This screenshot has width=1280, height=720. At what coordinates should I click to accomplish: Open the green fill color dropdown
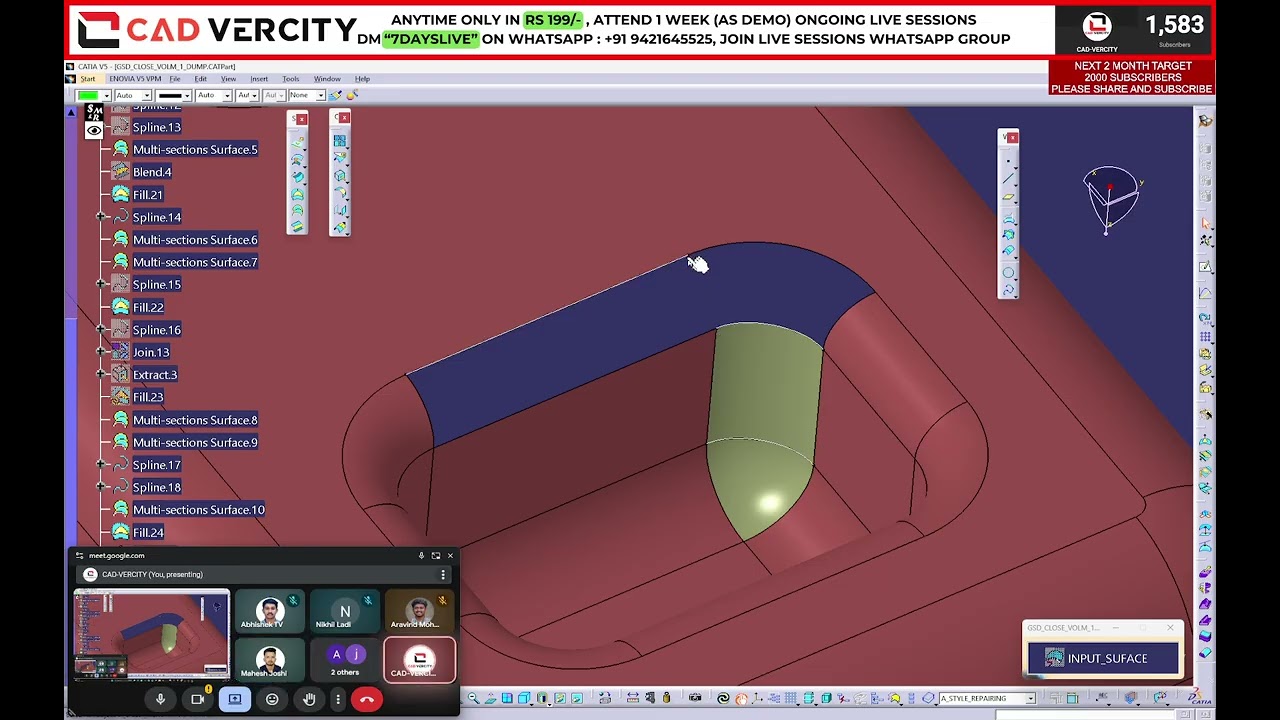pyautogui.click(x=93, y=95)
